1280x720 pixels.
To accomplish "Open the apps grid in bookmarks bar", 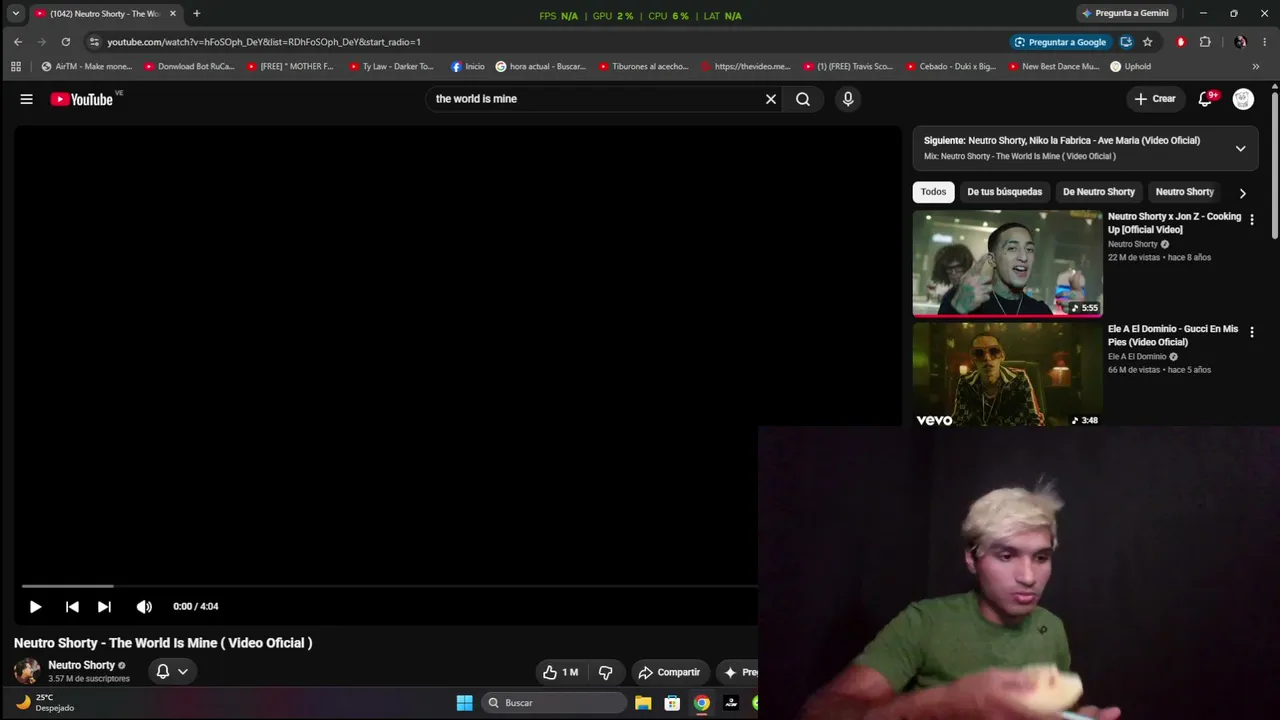I will (16, 67).
